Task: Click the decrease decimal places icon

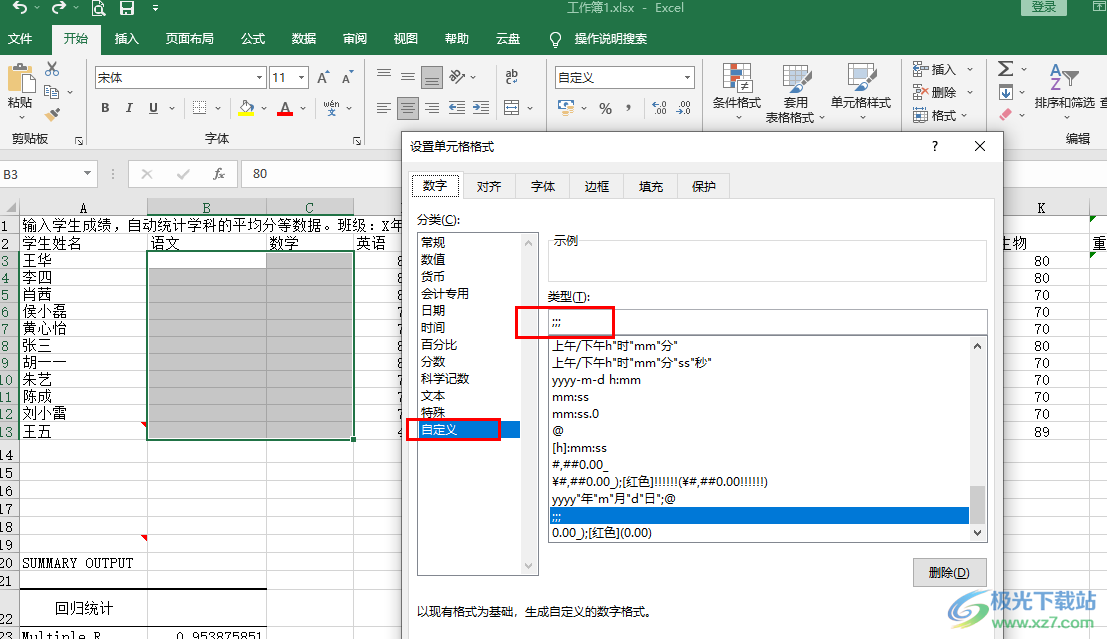Action: pos(683,108)
